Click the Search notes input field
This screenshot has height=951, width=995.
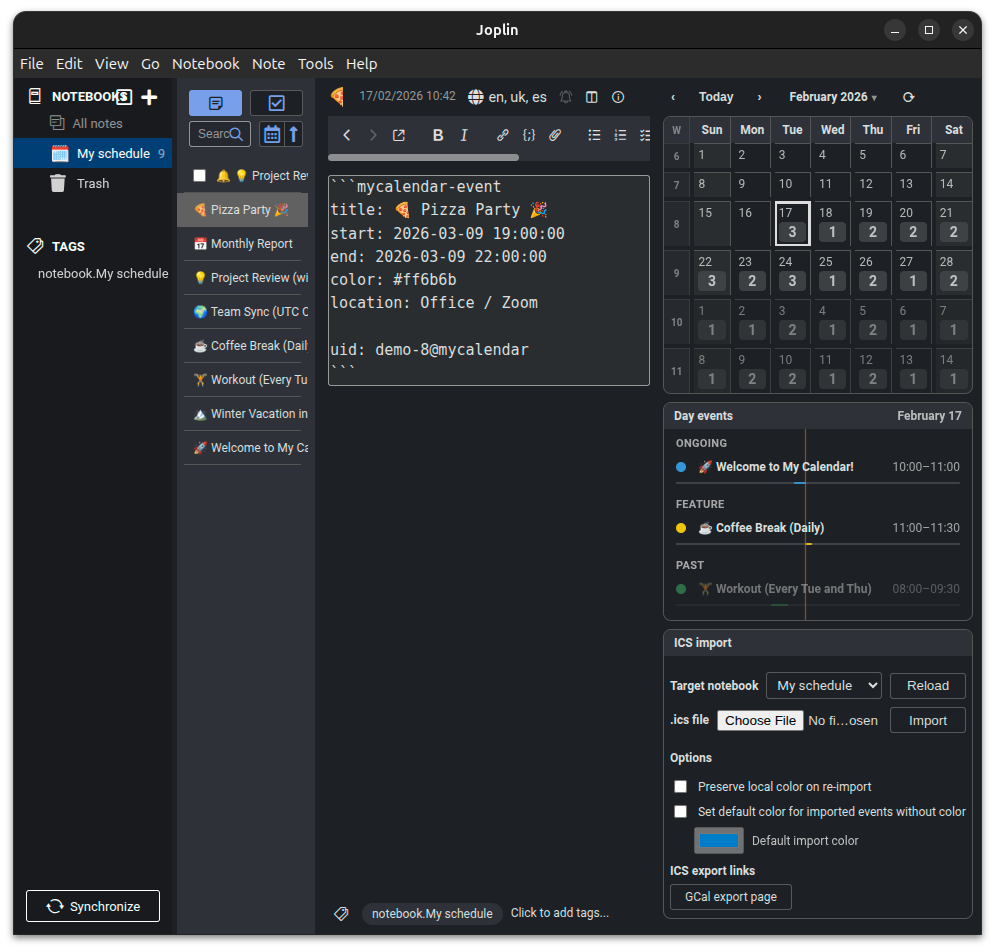coord(220,134)
